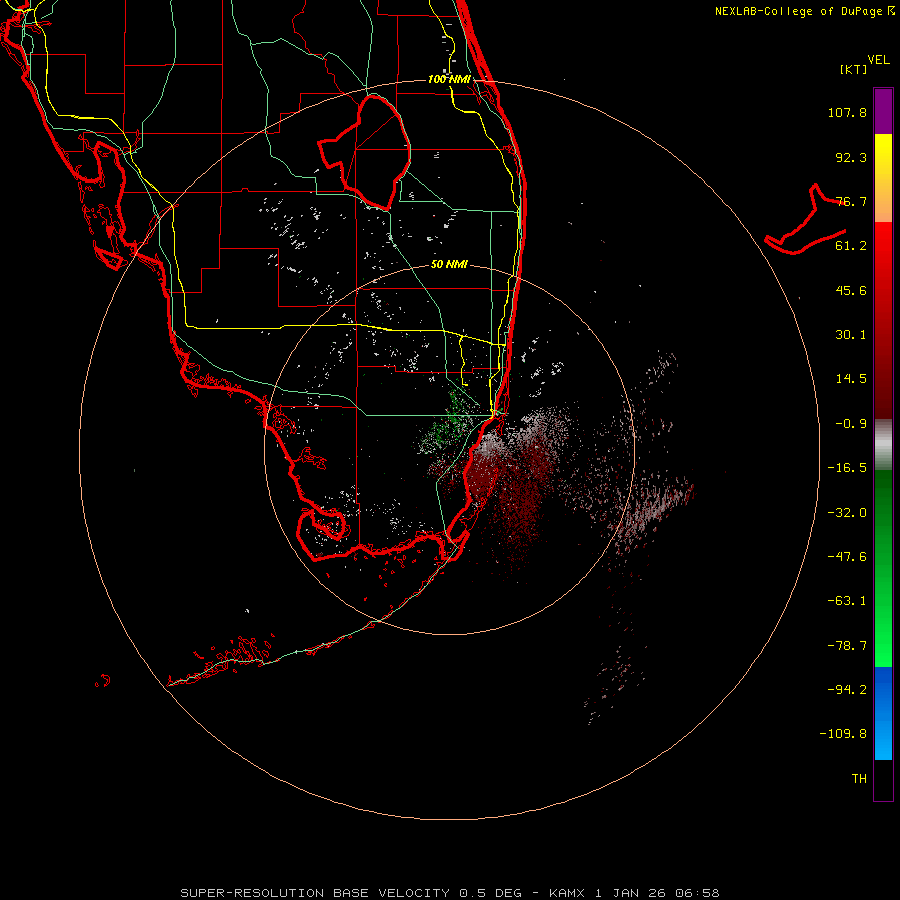This screenshot has height=900, width=900.
Task: Click the -94.2 velocity scale value
Action: point(847,690)
